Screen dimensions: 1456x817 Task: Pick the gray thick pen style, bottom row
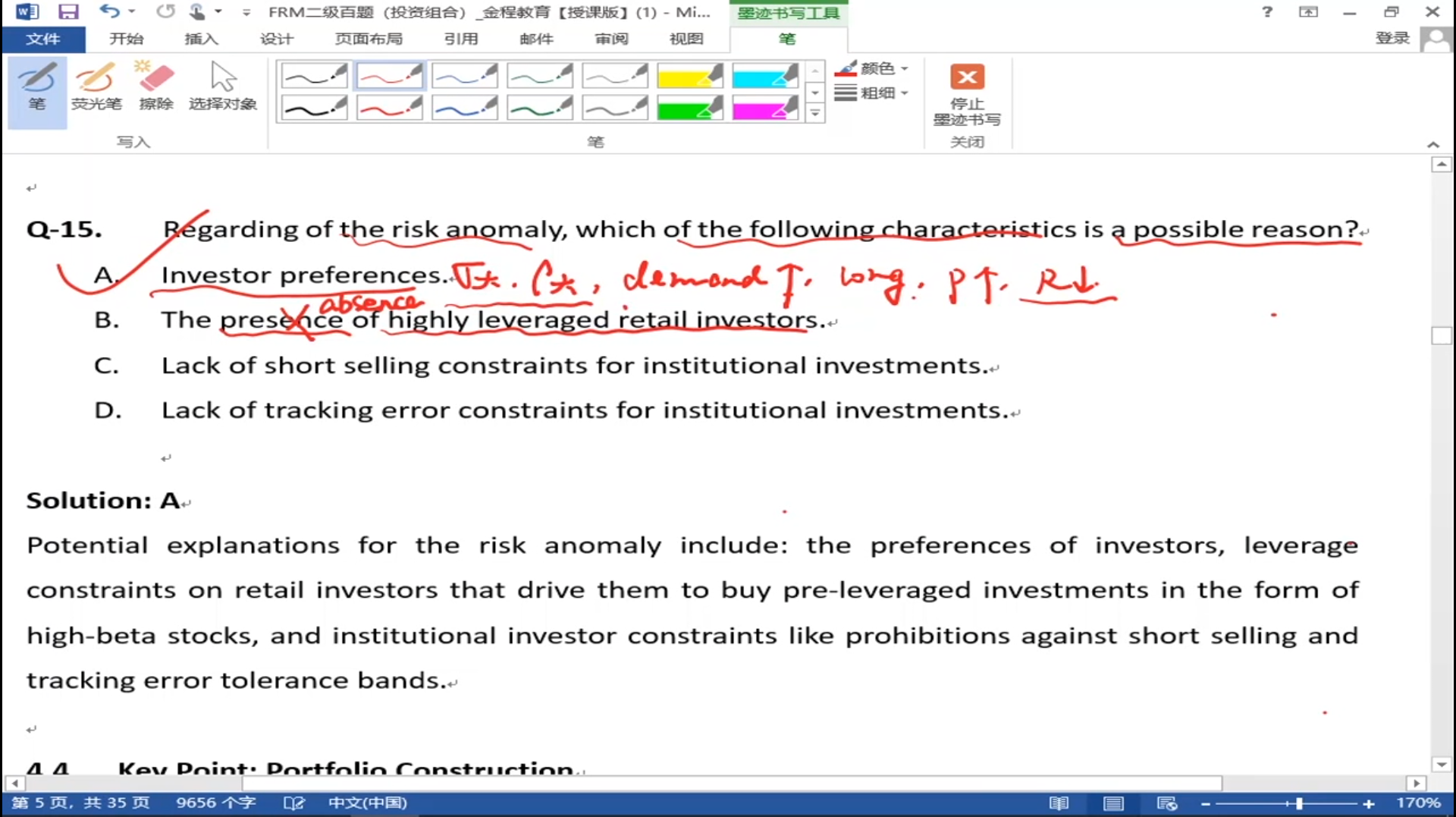[x=614, y=108]
